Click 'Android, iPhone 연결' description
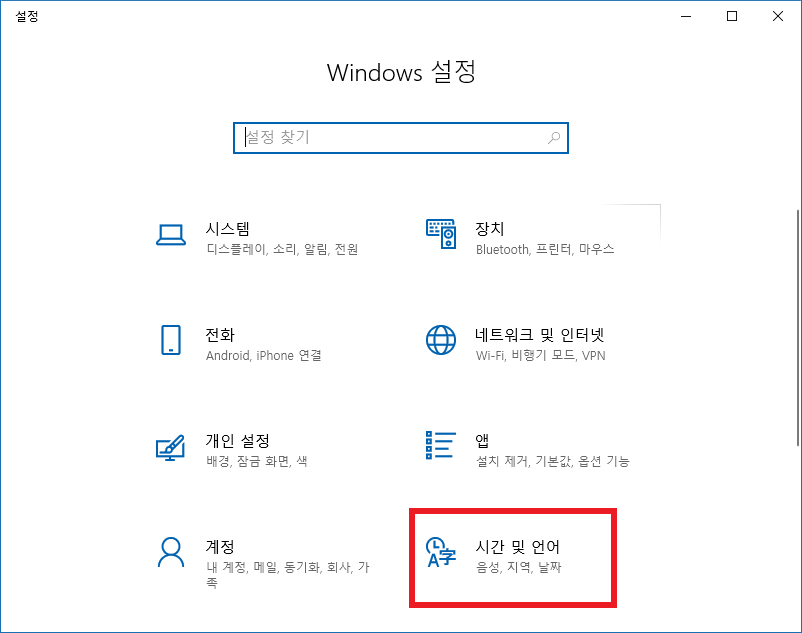Viewport: 802px width, 633px height. pyautogui.click(x=264, y=355)
